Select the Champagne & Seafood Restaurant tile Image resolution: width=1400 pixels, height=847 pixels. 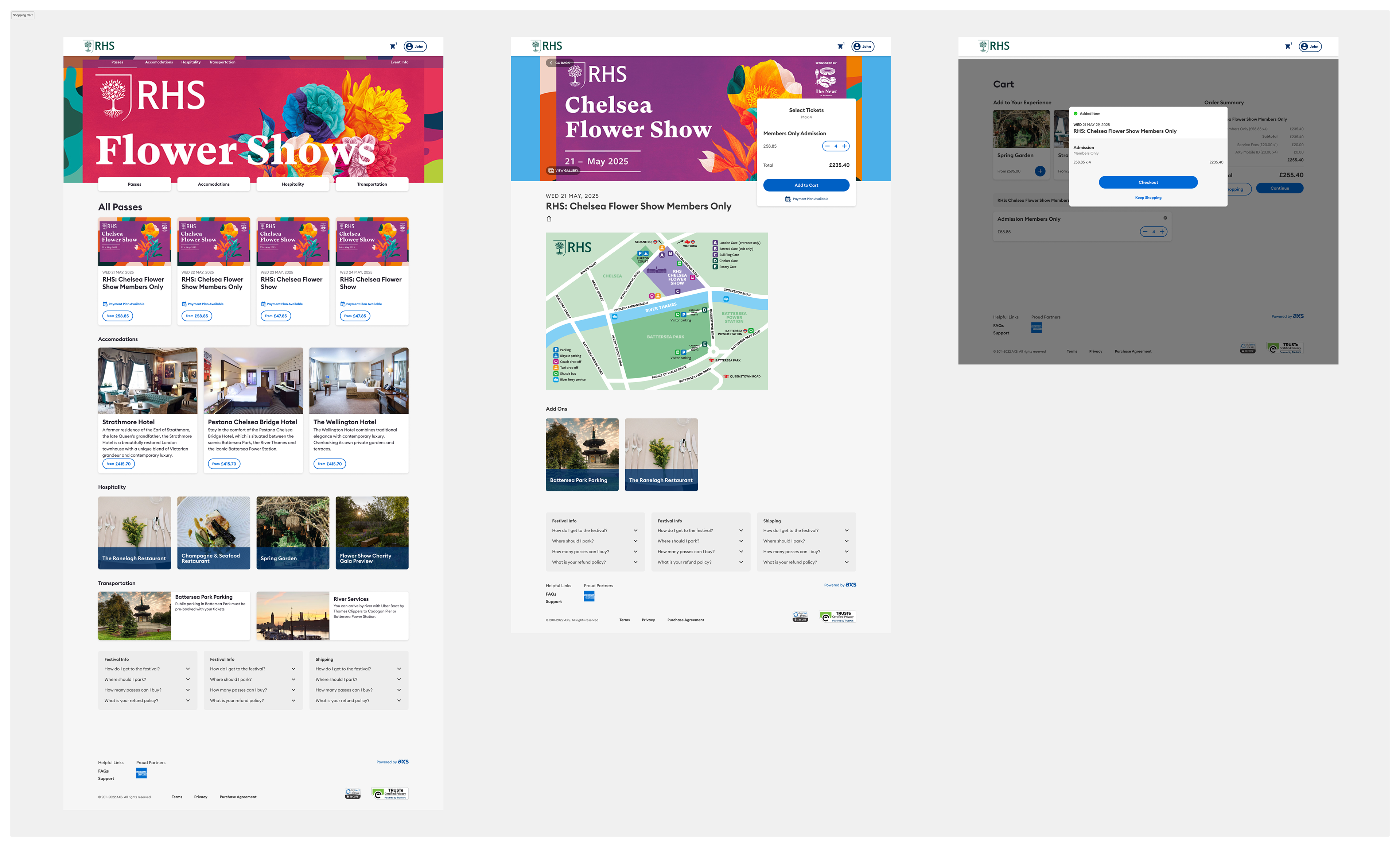pyautogui.click(x=213, y=533)
